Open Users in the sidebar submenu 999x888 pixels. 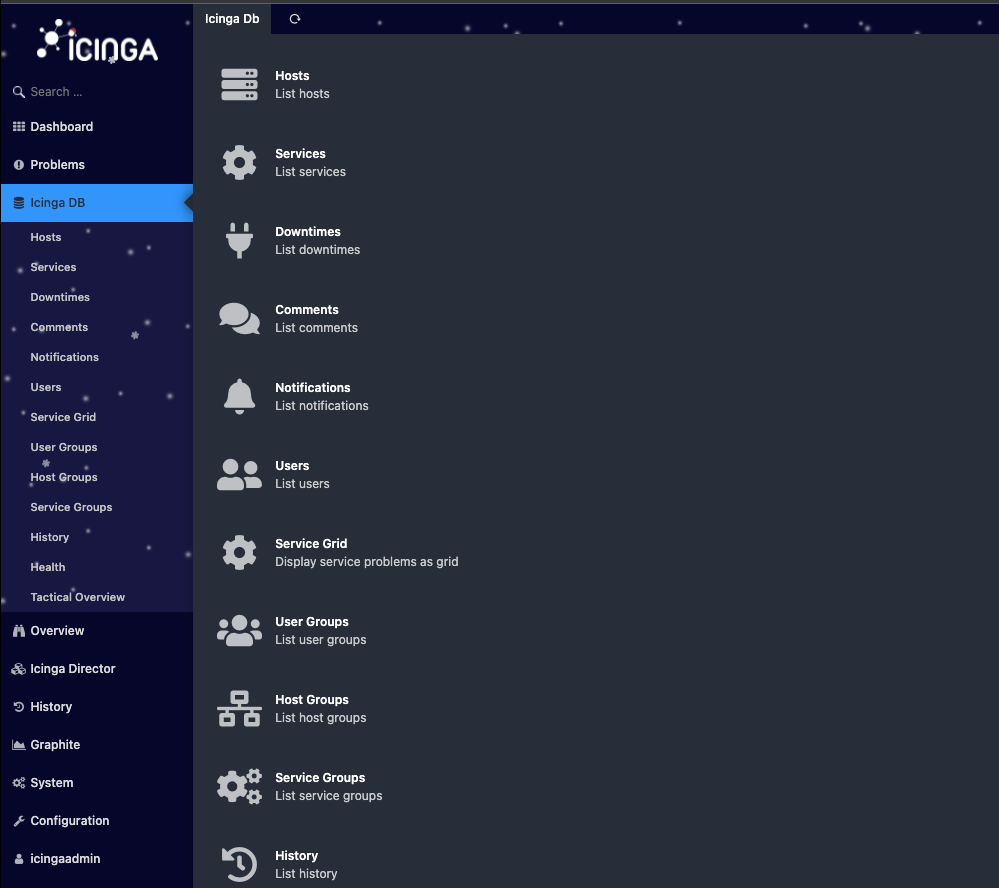(x=46, y=387)
